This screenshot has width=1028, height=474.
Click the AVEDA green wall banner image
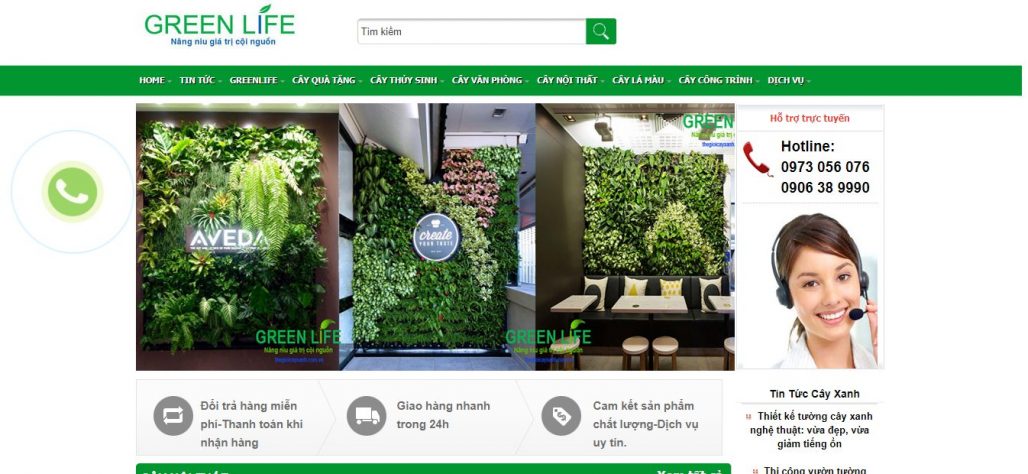pyautogui.click(x=237, y=237)
